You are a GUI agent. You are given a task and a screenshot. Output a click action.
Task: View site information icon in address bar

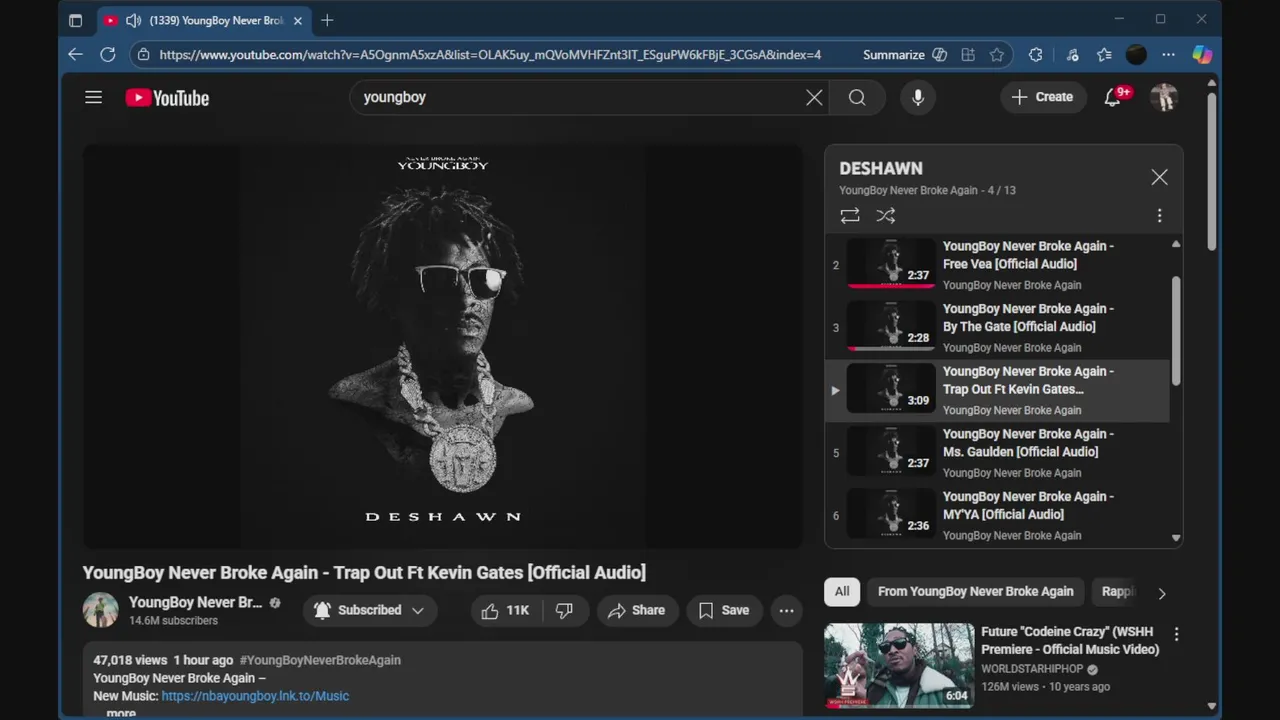[144, 55]
